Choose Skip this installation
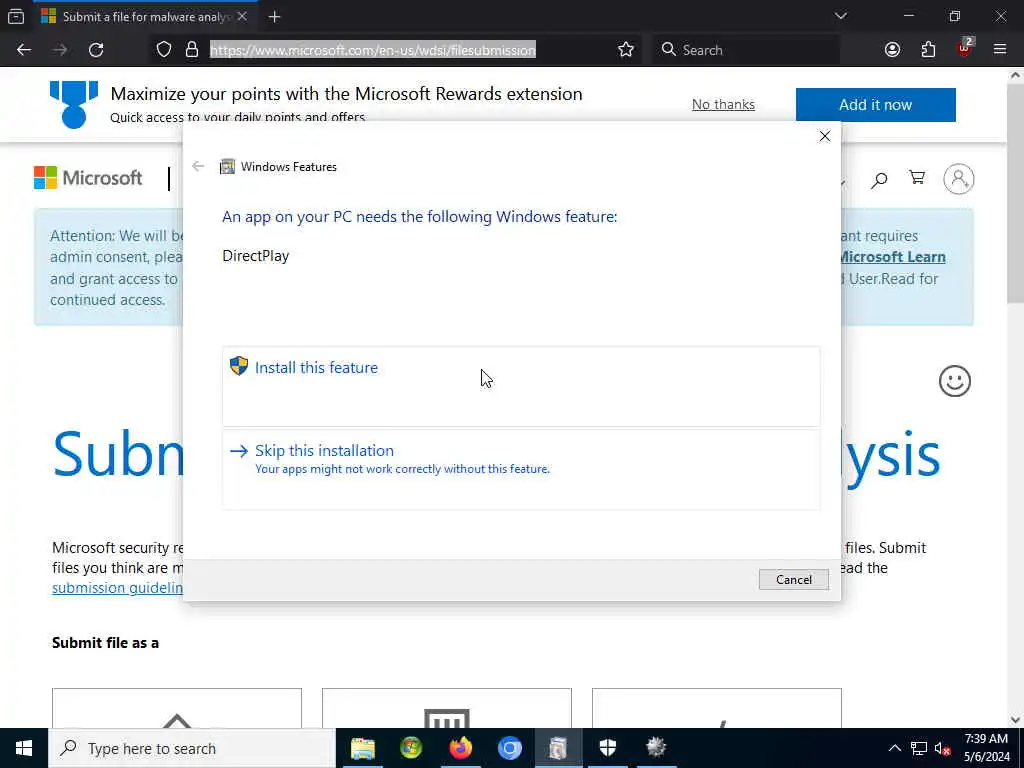Viewport: 1024px width, 768px height. [x=520, y=469]
